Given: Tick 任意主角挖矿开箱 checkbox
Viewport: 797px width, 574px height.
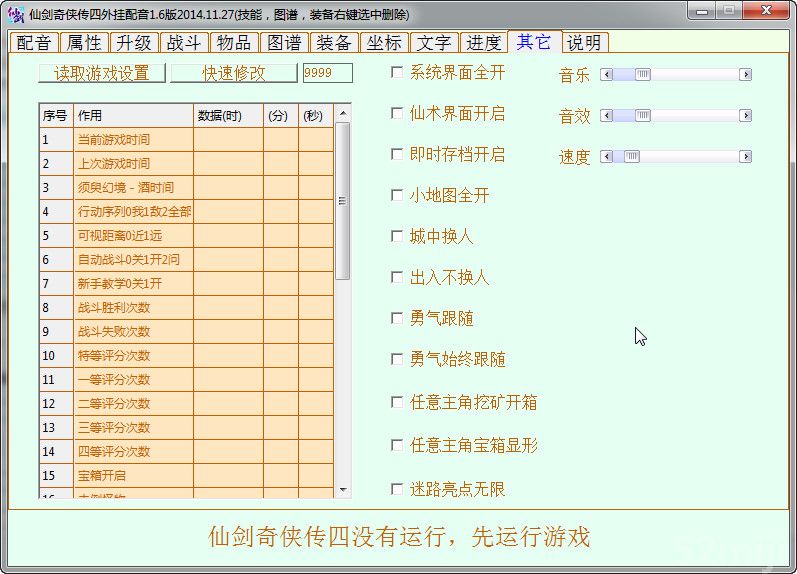Looking at the screenshot, I should point(397,402).
